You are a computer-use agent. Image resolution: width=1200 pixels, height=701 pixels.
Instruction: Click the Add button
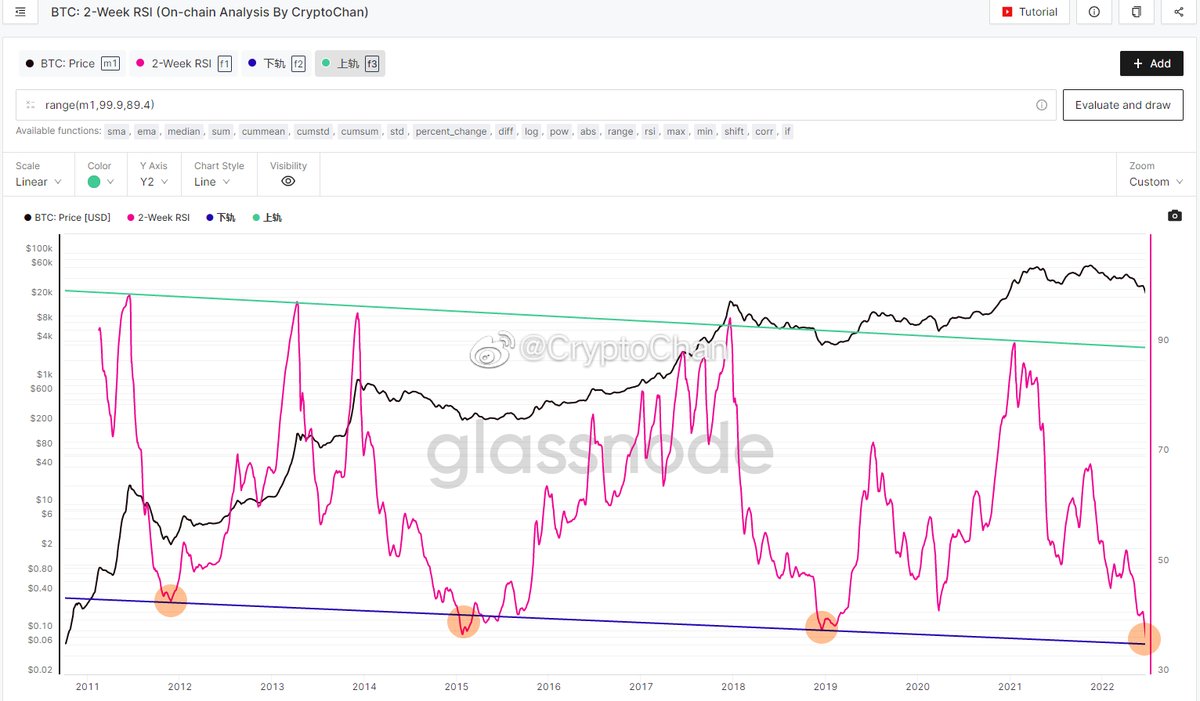point(1152,63)
